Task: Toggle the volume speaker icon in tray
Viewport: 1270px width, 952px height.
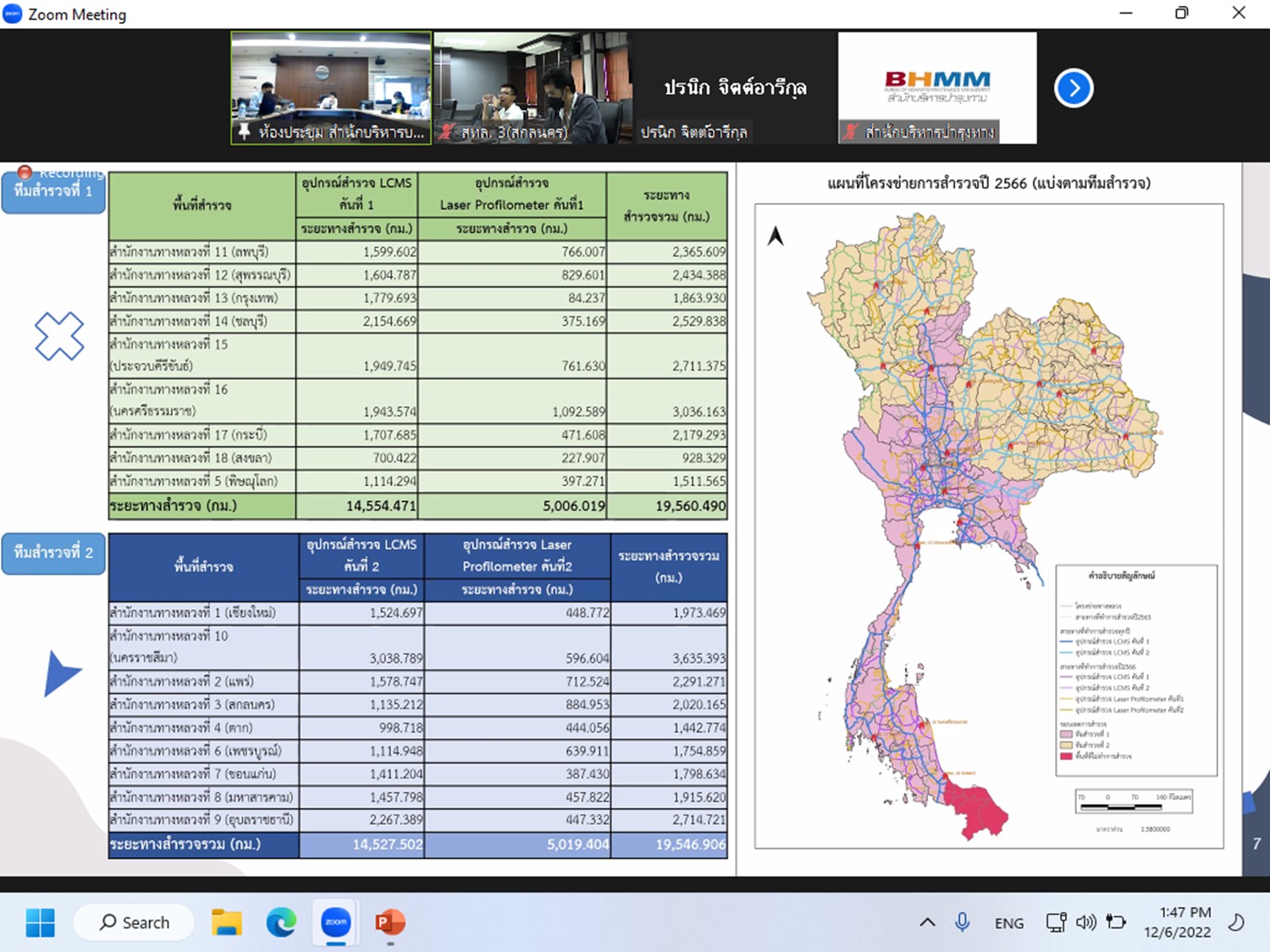Action: click(x=1085, y=922)
